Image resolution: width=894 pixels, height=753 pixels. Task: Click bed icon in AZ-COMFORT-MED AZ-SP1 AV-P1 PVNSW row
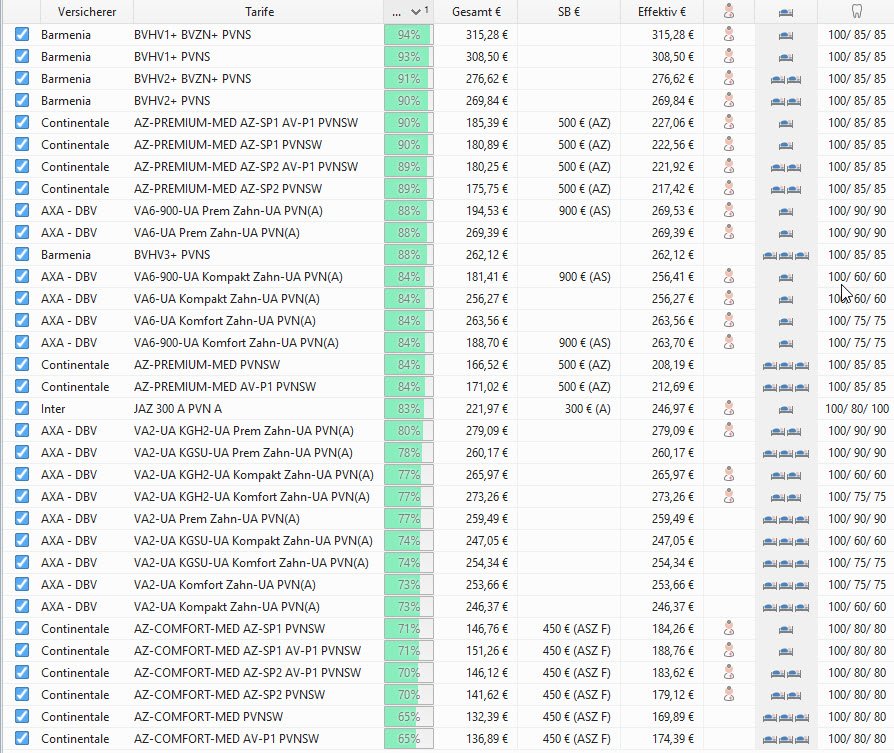pyautogui.click(x=786, y=652)
